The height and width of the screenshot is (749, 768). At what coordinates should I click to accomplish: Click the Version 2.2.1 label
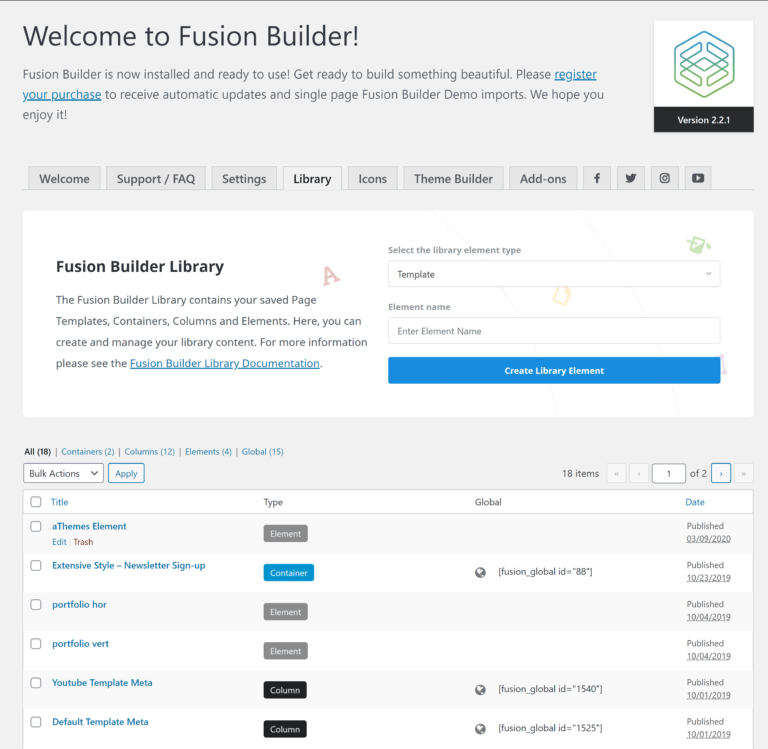pyautogui.click(x=703, y=120)
